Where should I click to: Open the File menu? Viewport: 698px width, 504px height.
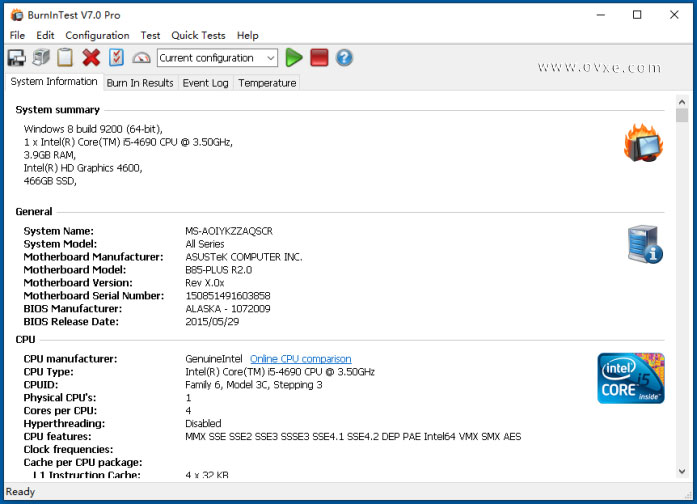point(17,35)
